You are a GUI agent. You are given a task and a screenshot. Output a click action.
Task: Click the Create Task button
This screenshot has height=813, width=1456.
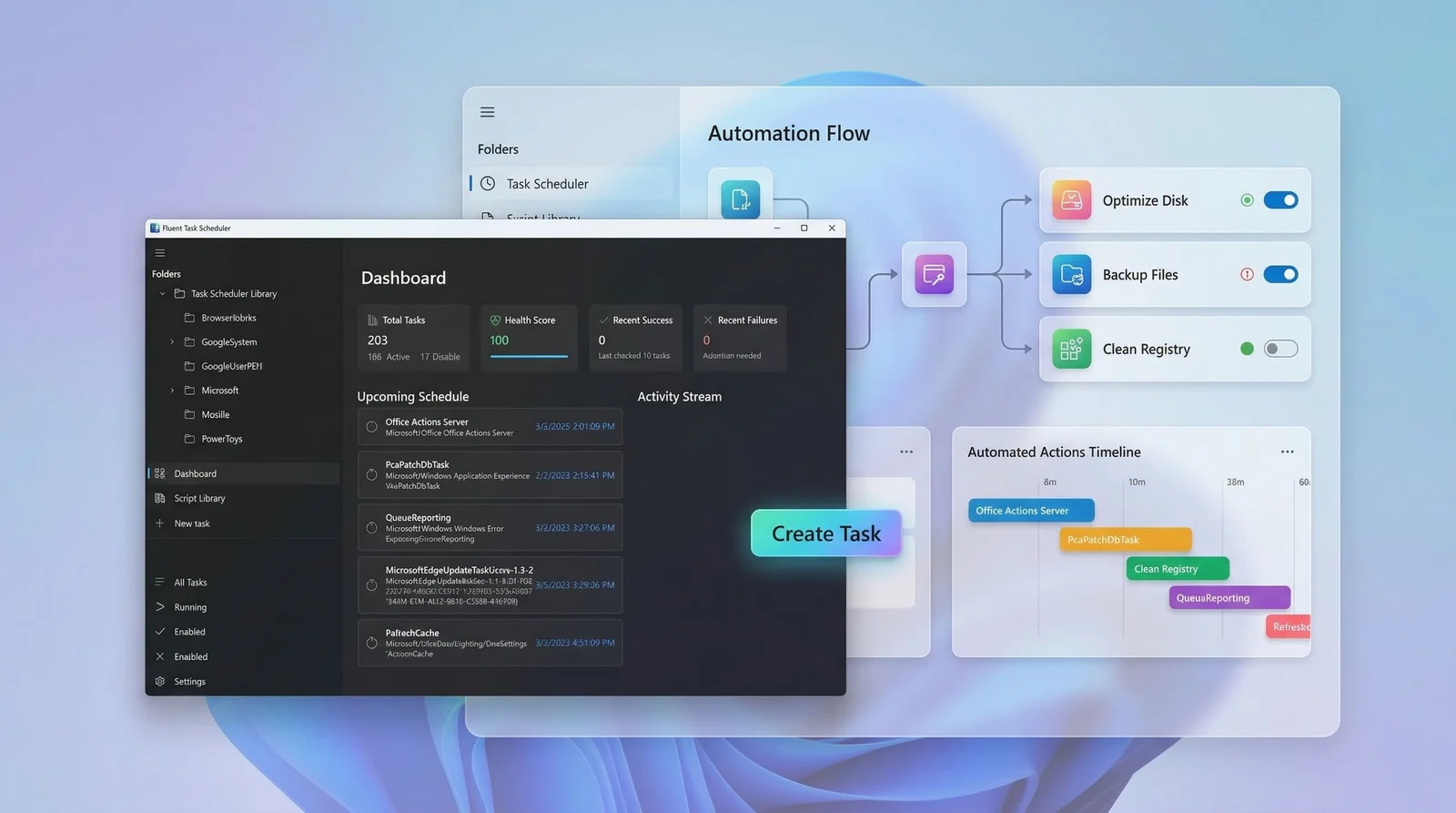[x=825, y=534]
